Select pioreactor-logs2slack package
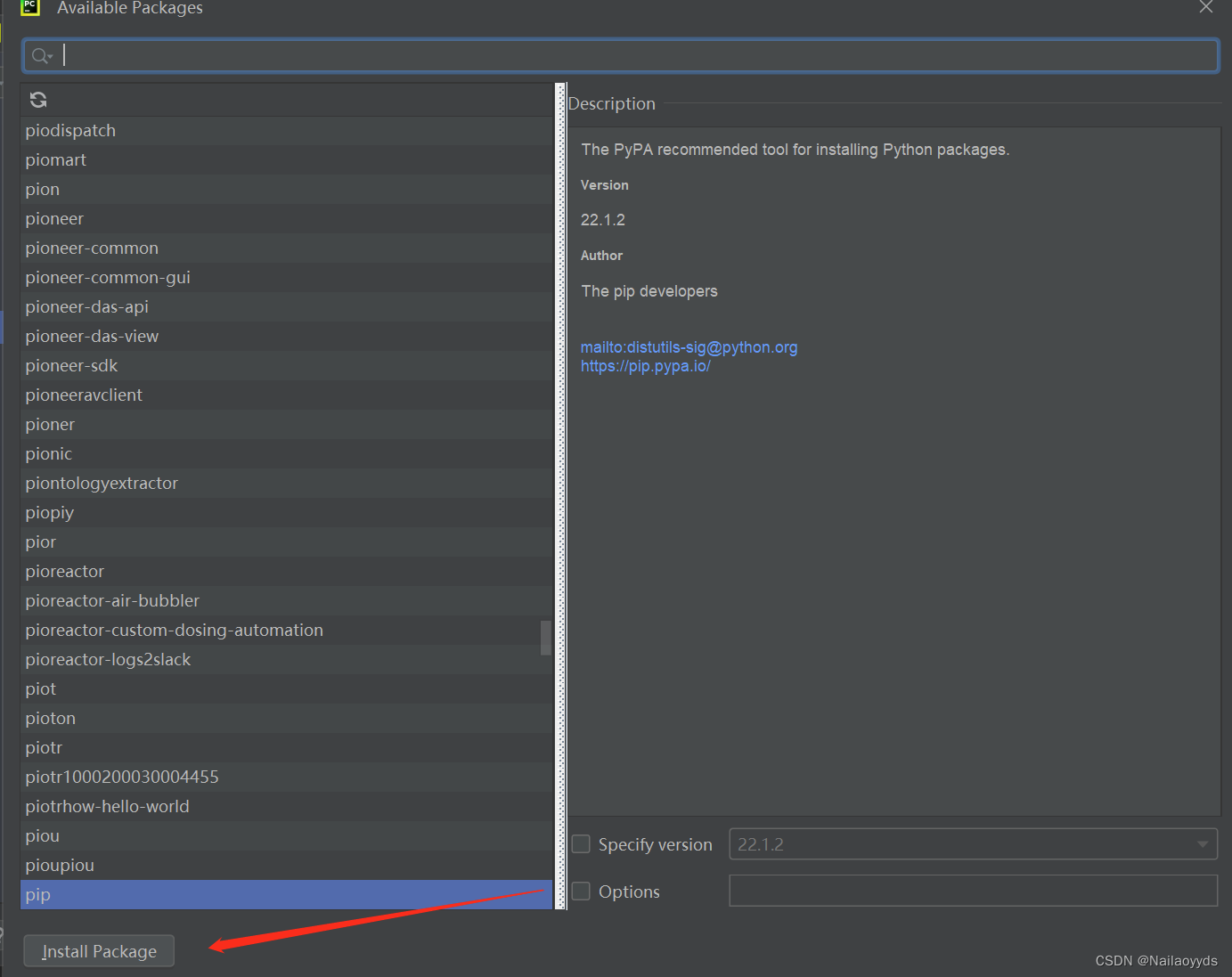 (286, 660)
